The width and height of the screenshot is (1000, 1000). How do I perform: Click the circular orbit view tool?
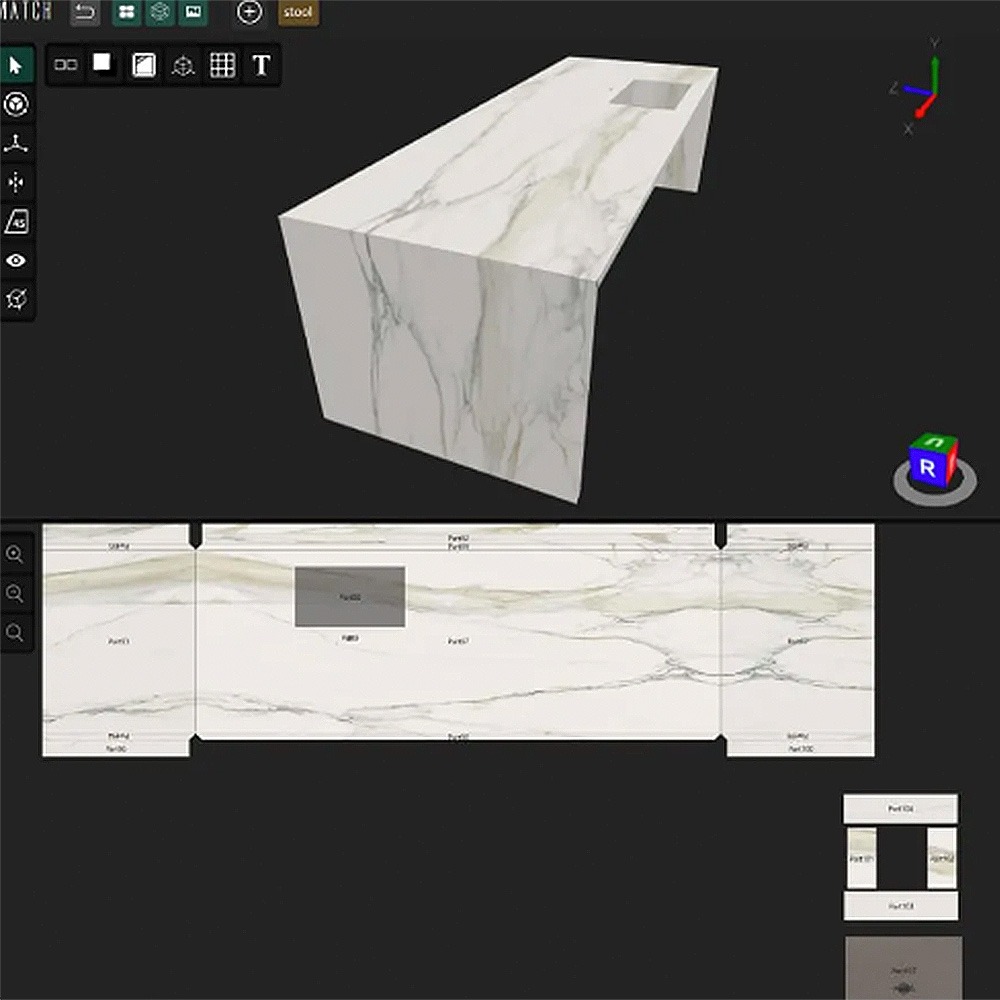17,105
